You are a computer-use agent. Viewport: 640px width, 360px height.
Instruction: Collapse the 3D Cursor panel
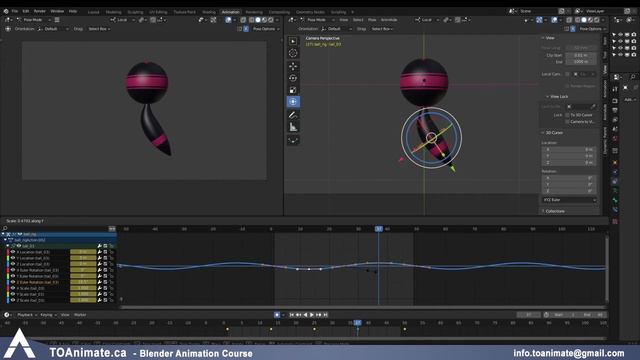click(x=543, y=133)
